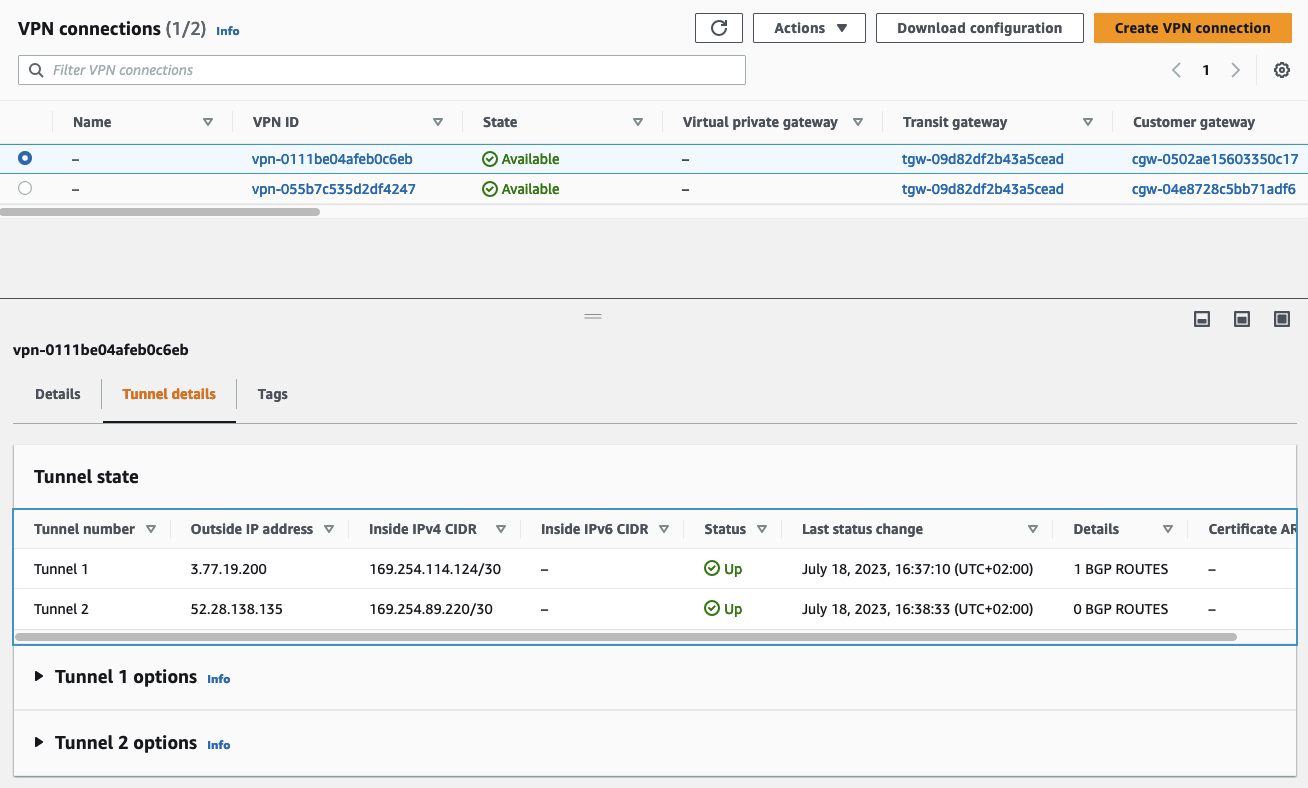Click Create VPN connection button

(x=1192, y=28)
